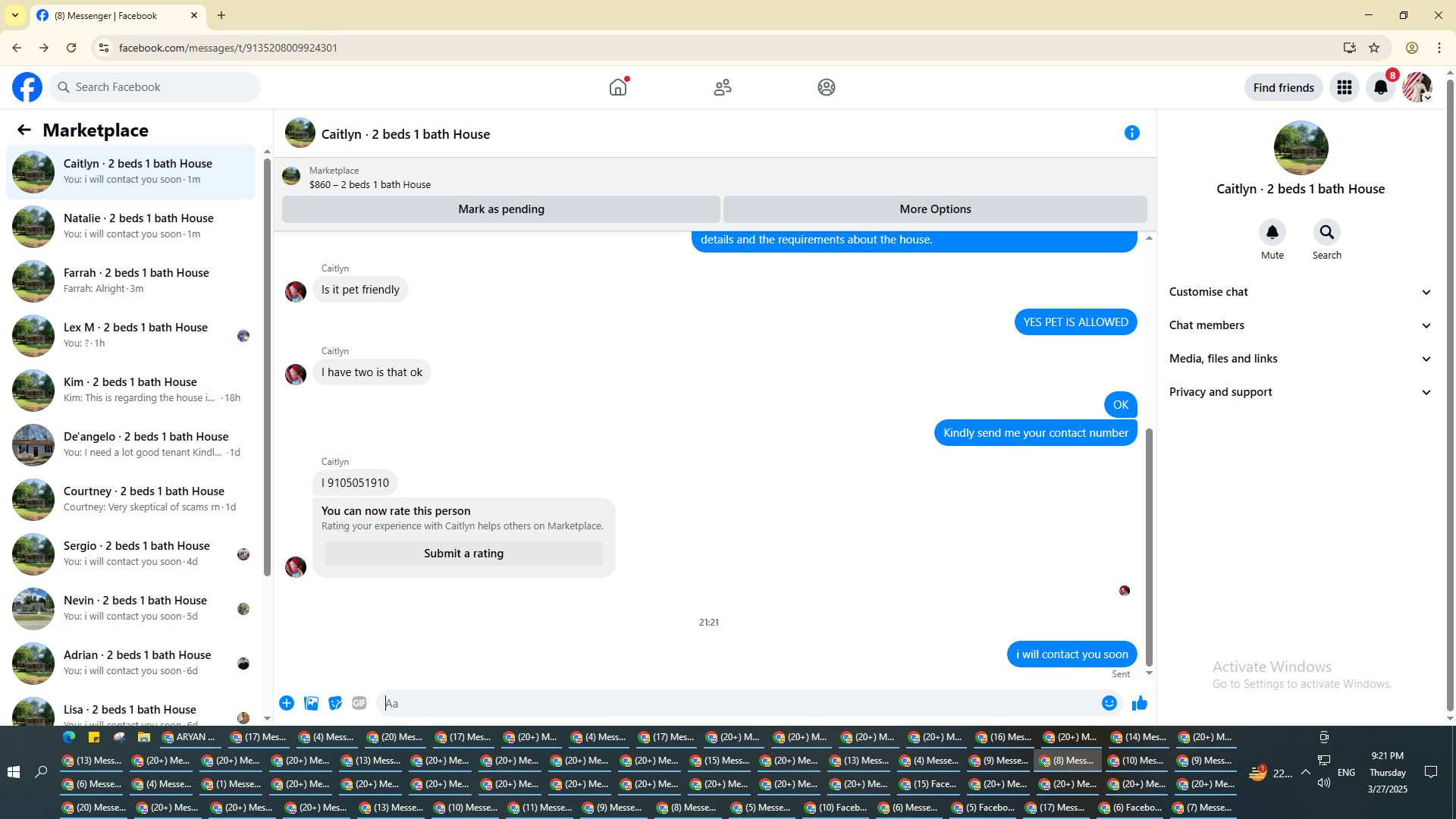The height and width of the screenshot is (819, 1456).
Task: Open the $860 Marketplace listing link
Action: coord(370,184)
